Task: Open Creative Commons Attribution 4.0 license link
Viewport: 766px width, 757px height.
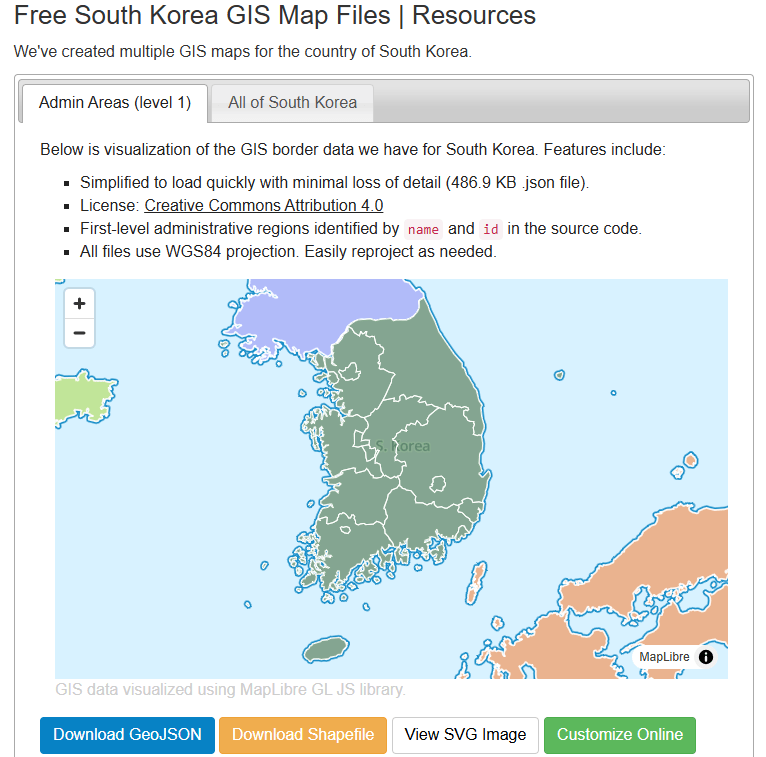Action: click(263, 206)
